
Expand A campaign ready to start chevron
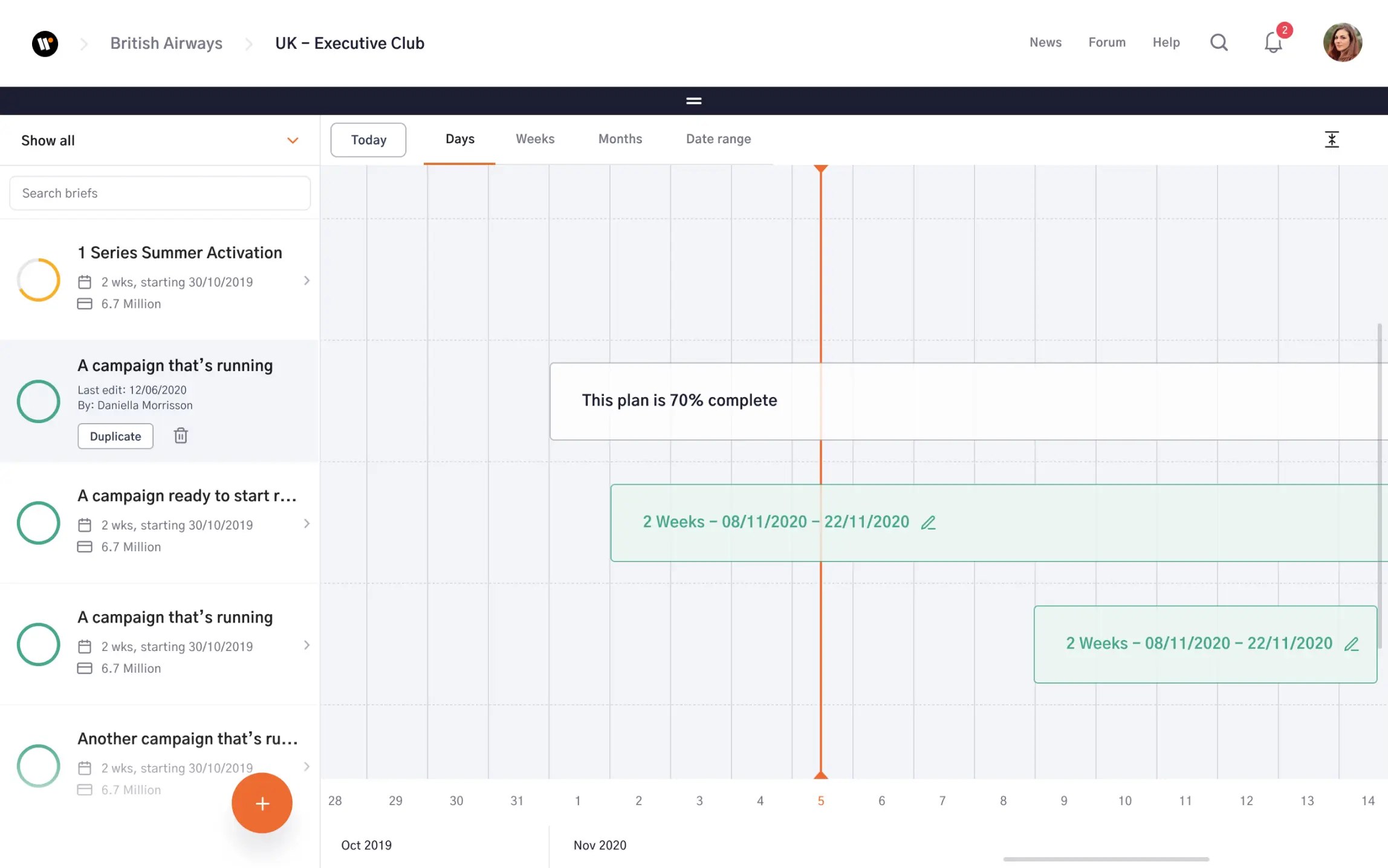[306, 523]
